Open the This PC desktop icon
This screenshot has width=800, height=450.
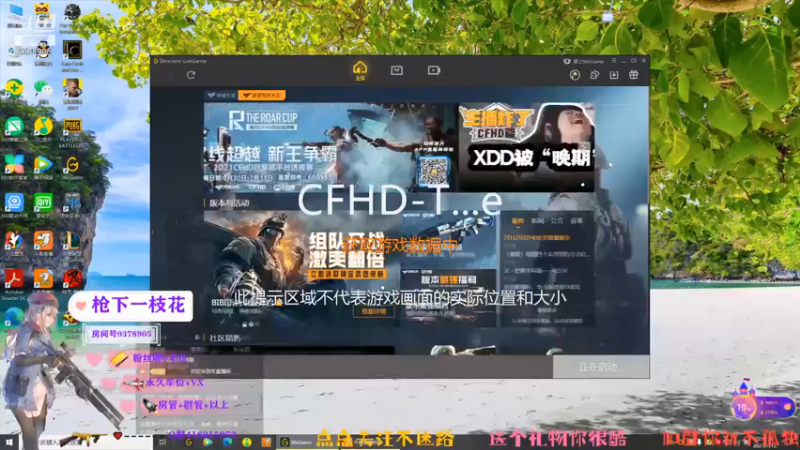coord(14,15)
